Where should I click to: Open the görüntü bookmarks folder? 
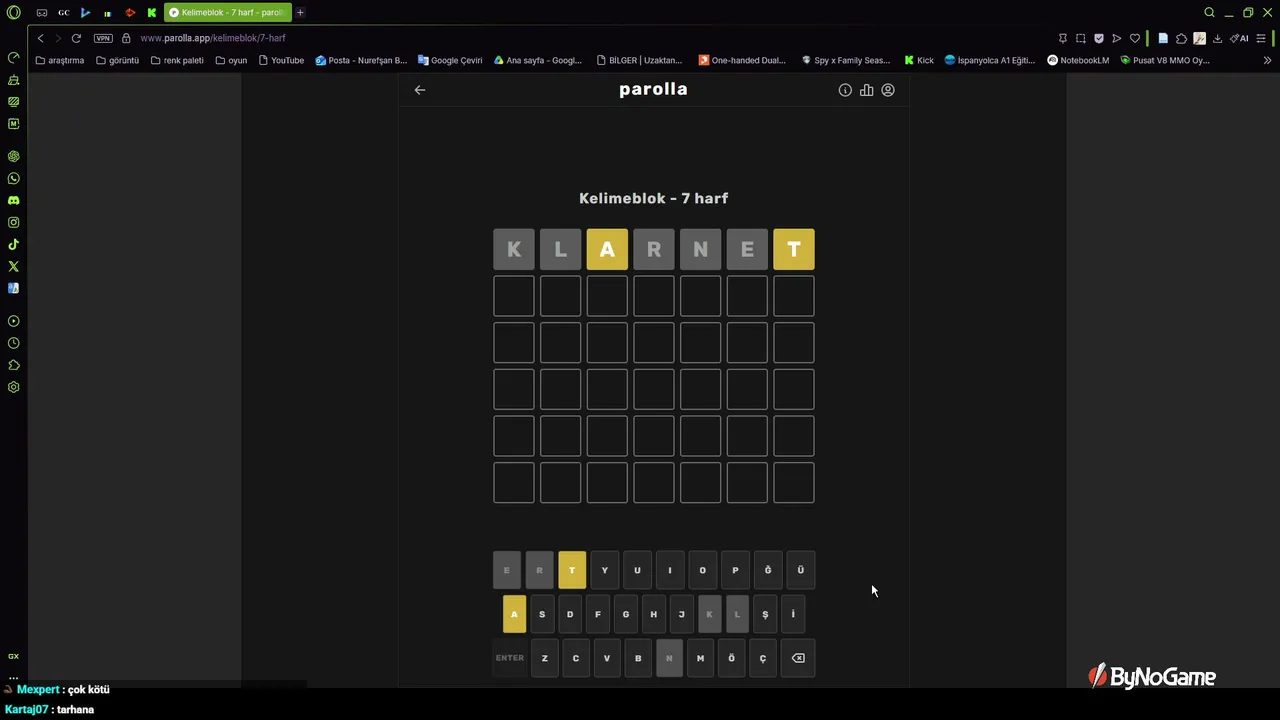click(x=117, y=60)
